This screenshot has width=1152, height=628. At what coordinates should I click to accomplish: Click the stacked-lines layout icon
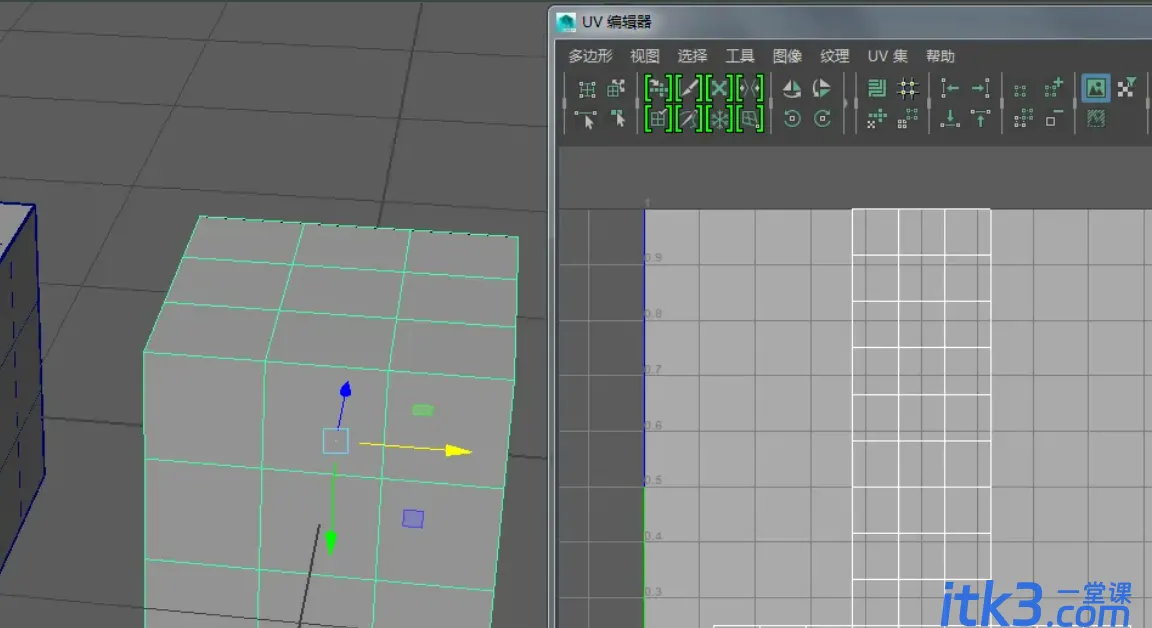pyautogui.click(x=876, y=88)
